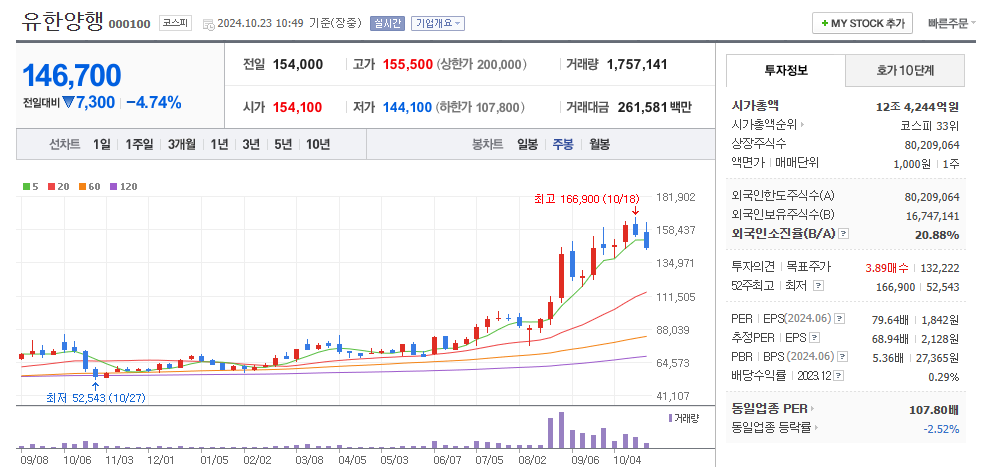Select the 5년 line chart period
Screen dimensions: 985x467
pyautogui.click(x=283, y=144)
